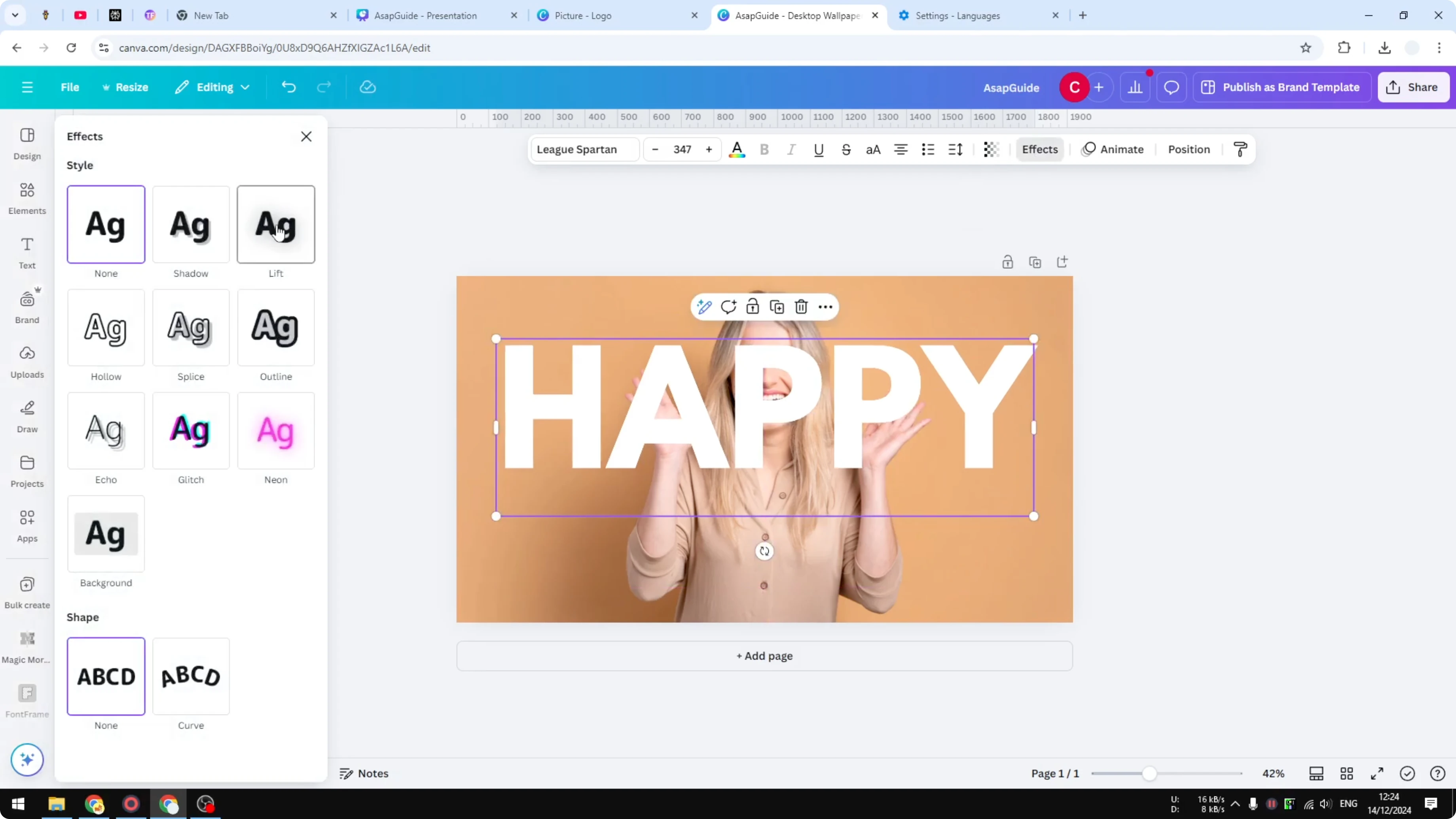The height and width of the screenshot is (819, 1456).
Task: Open the text alignment options
Action: pos(901,149)
